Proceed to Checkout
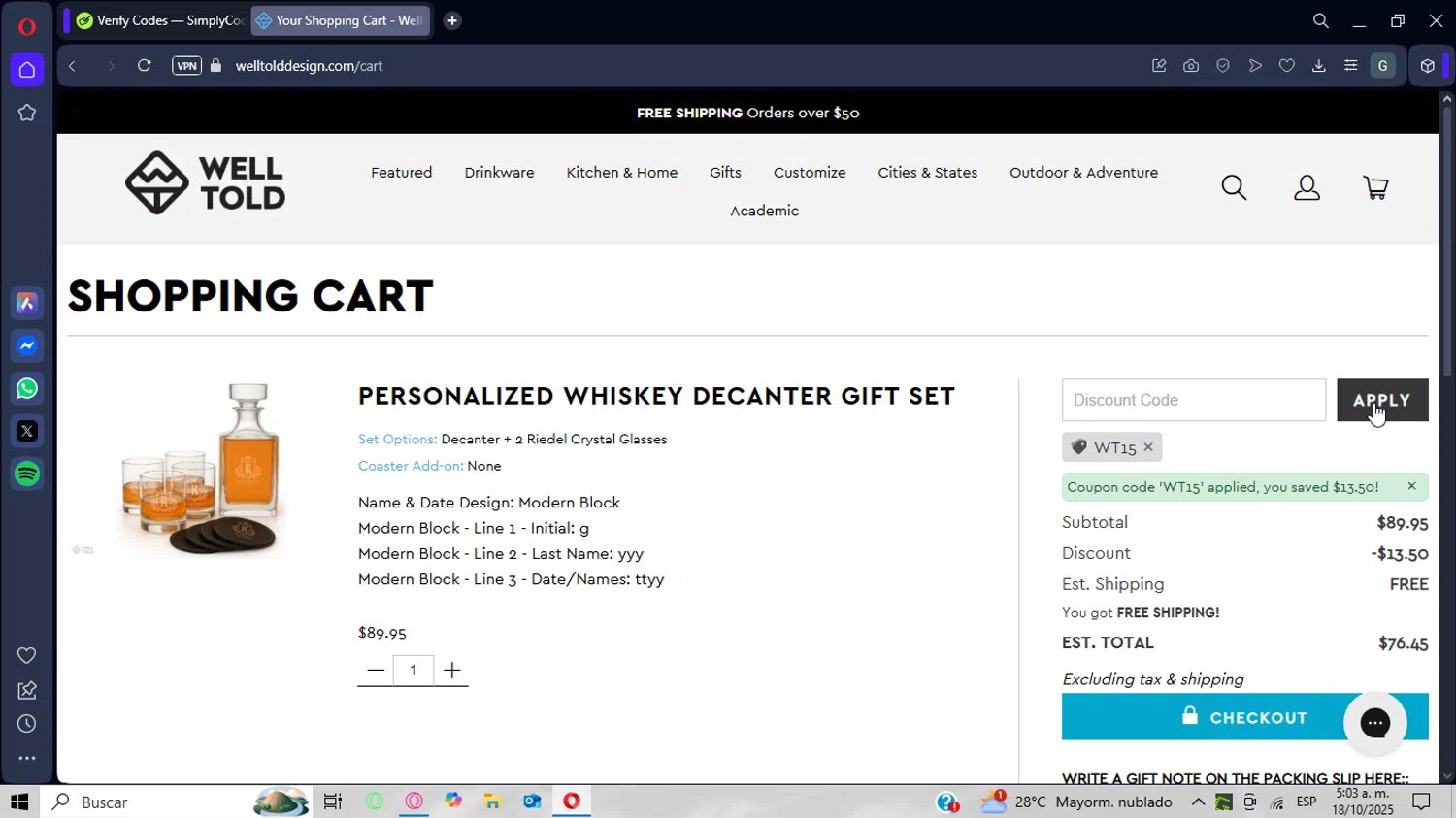 point(1244,717)
